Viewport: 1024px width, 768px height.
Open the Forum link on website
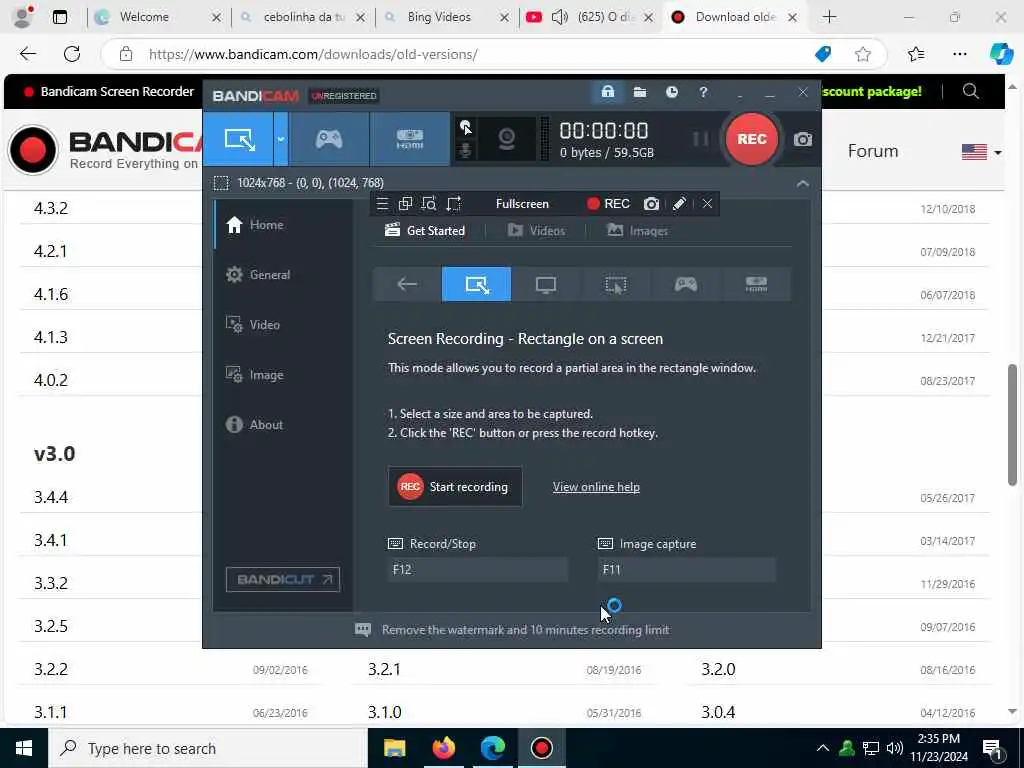point(872,151)
